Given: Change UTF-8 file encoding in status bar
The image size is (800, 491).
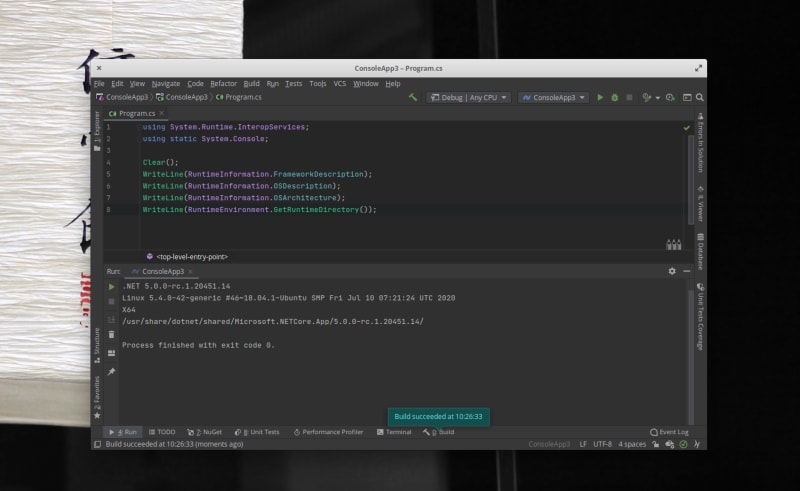Looking at the screenshot, I should pos(602,444).
